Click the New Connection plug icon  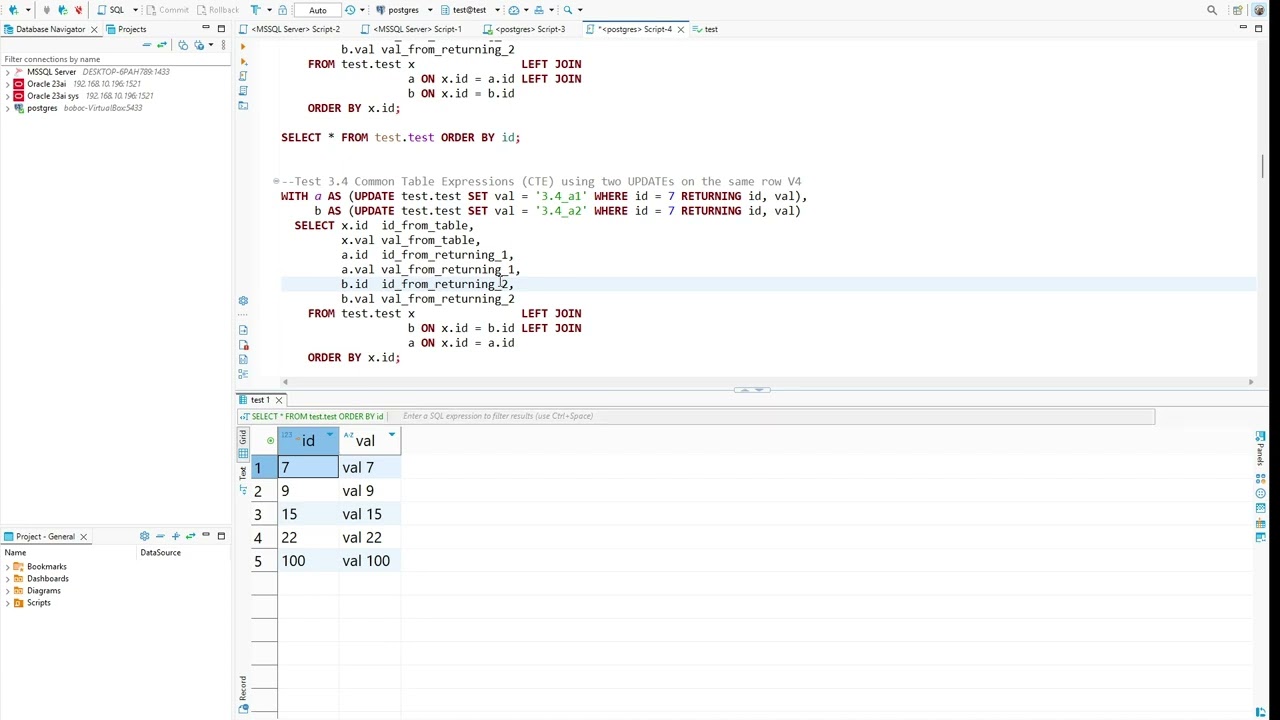[12, 10]
